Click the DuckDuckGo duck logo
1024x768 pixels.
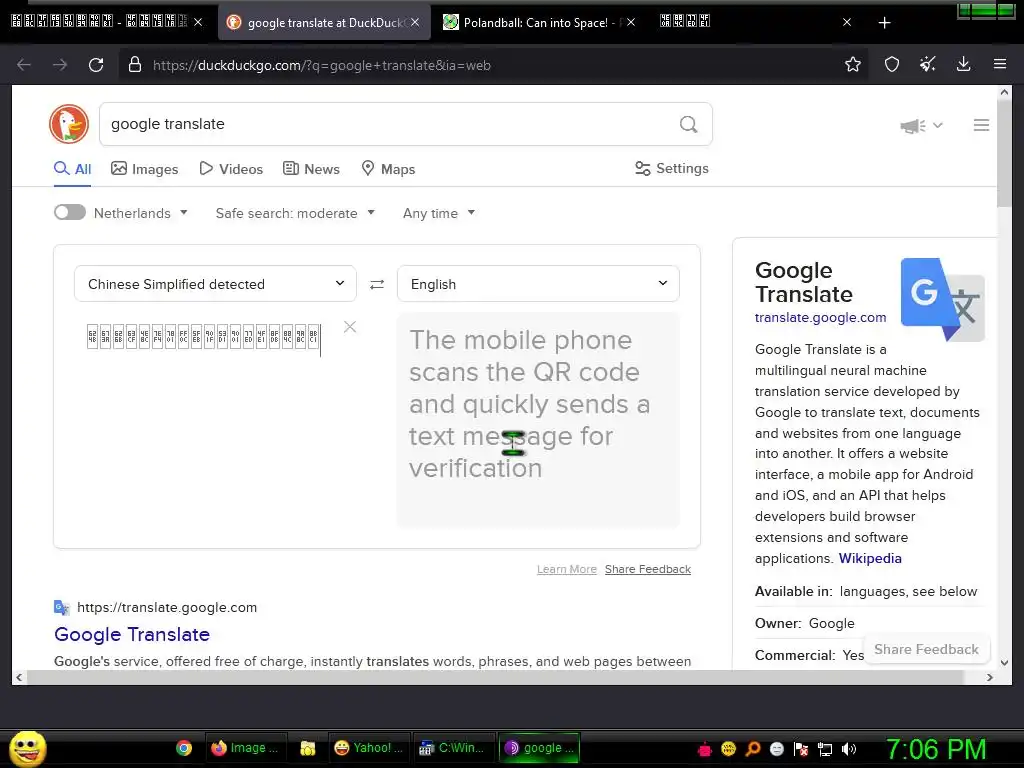pos(69,124)
